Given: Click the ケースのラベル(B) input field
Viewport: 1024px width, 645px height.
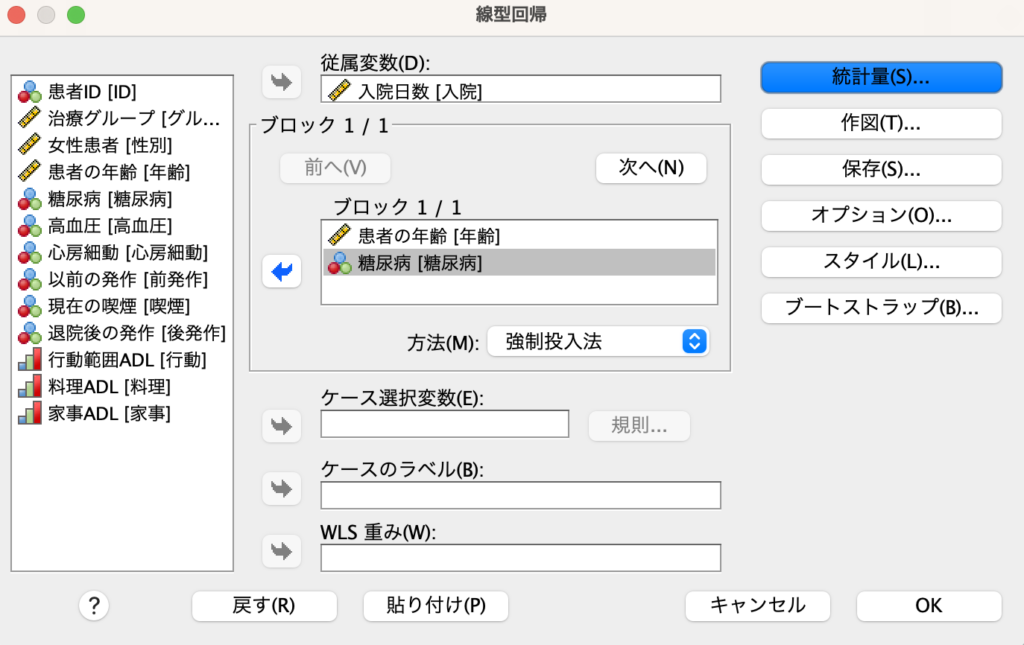Looking at the screenshot, I should (520, 496).
